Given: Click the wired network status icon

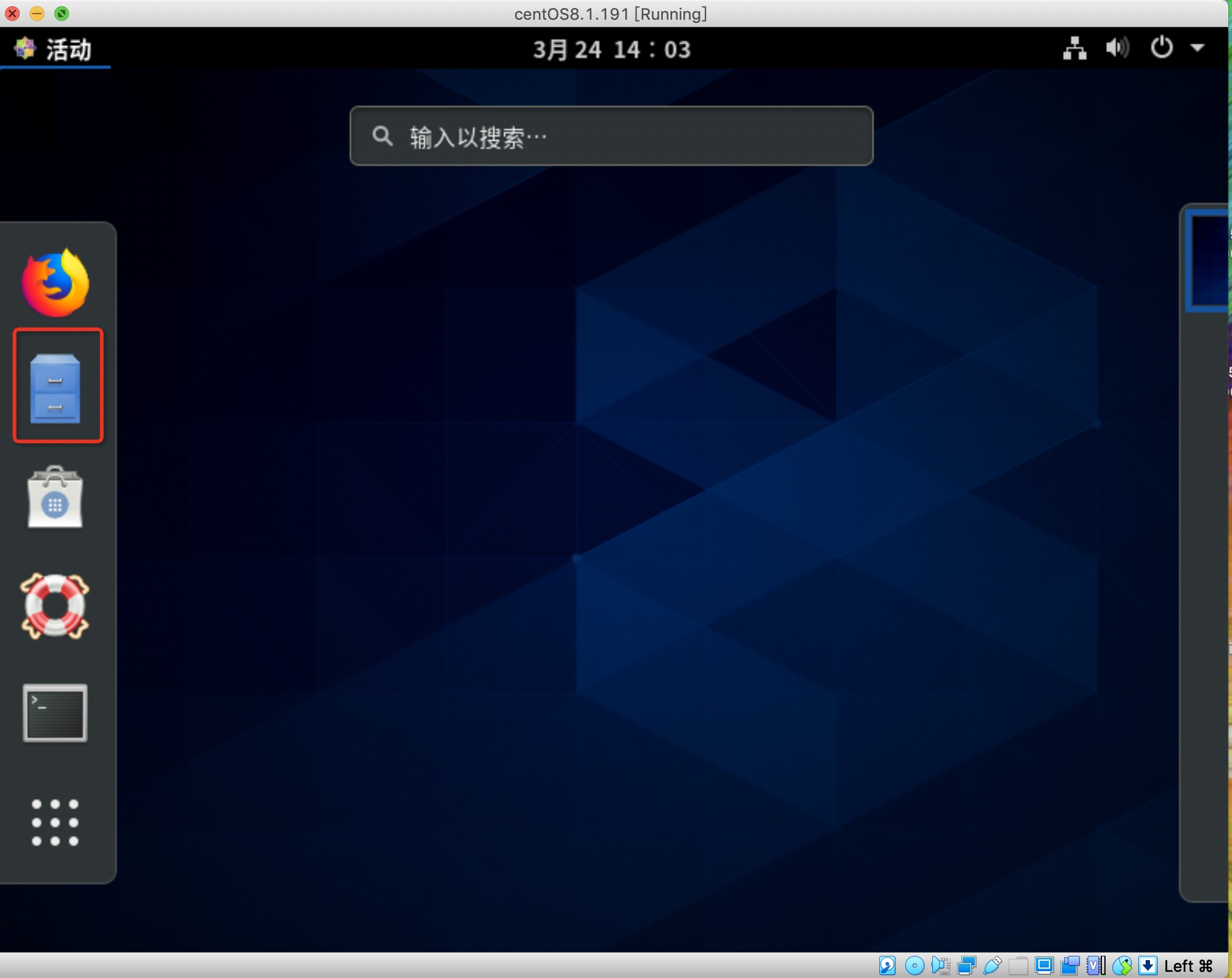Looking at the screenshot, I should coord(1074,48).
